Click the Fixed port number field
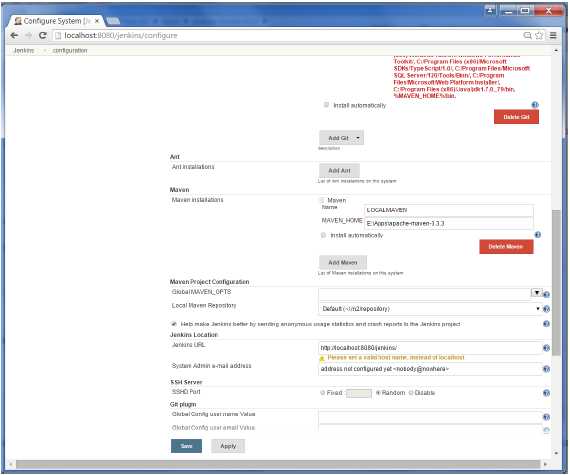 click(359, 393)
